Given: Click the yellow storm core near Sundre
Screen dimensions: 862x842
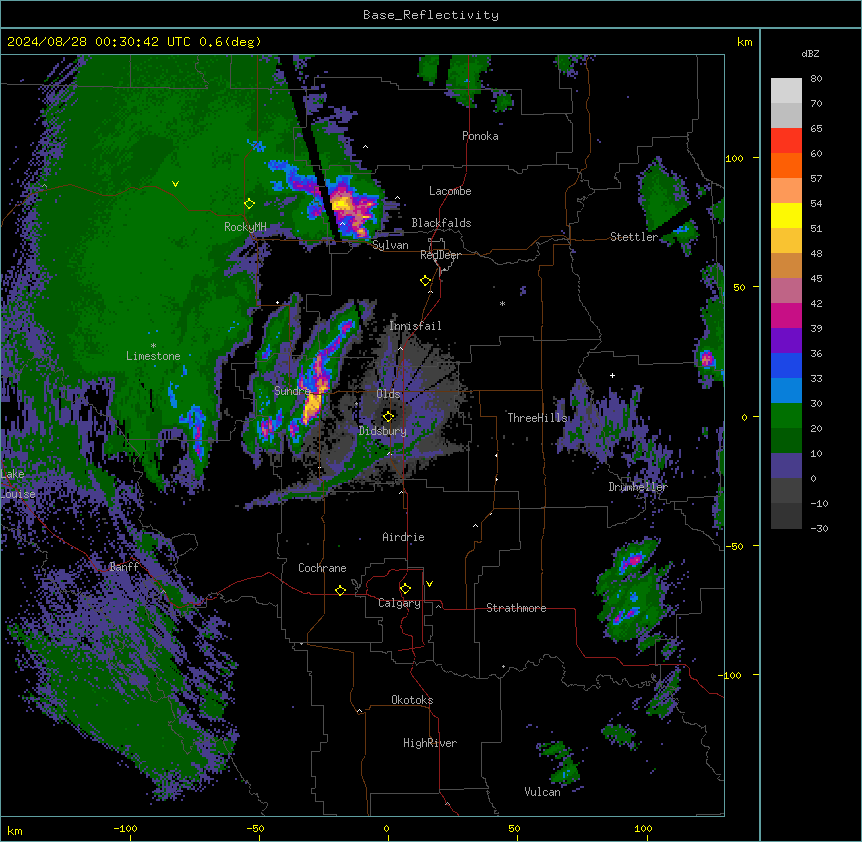Looking at the screenshot, I should 313,405.
